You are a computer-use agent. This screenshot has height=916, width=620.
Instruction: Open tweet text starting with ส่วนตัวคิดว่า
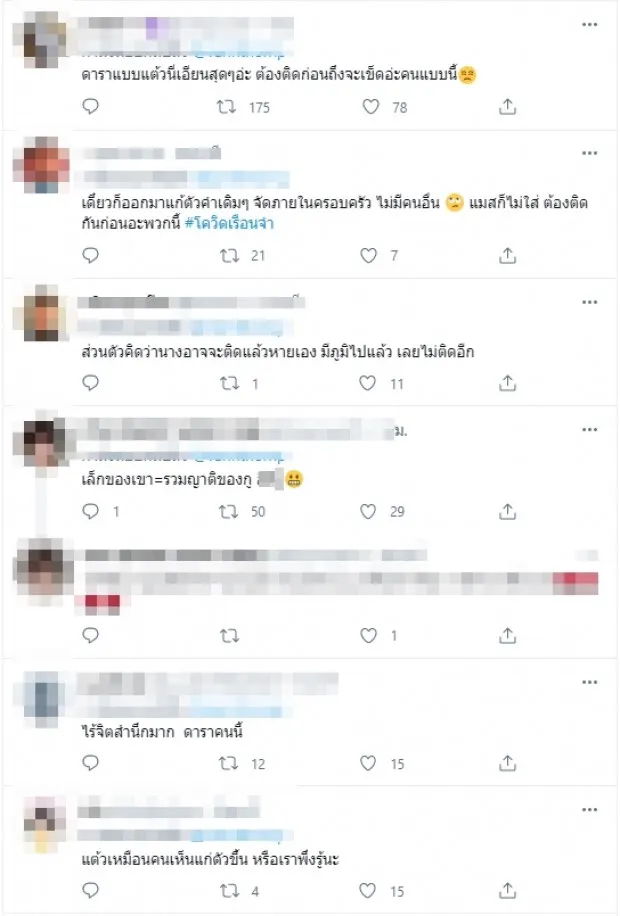278,352
